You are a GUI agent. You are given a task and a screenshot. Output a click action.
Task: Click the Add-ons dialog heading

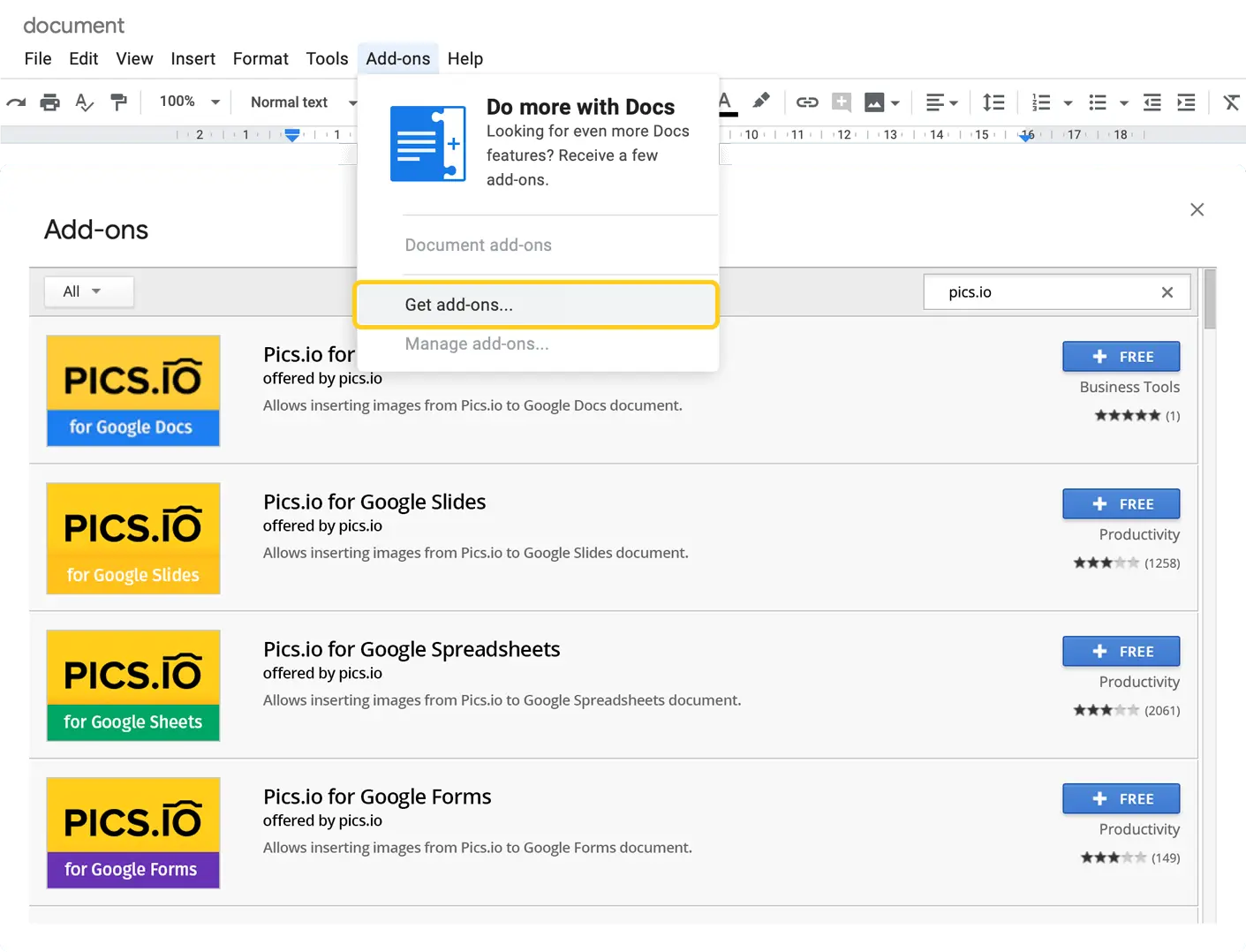(x=96, y=230)
